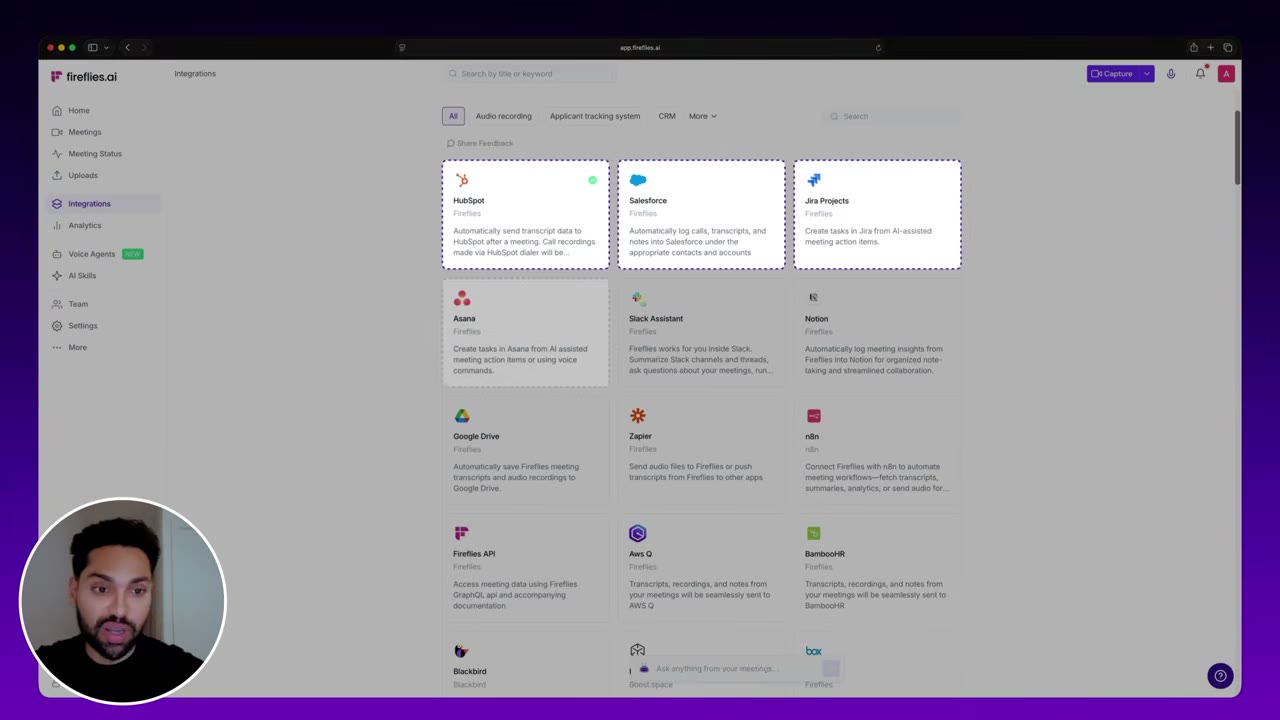Open the Uploads section
Viewport: 1280px width, 720px height.
point(82,175)
